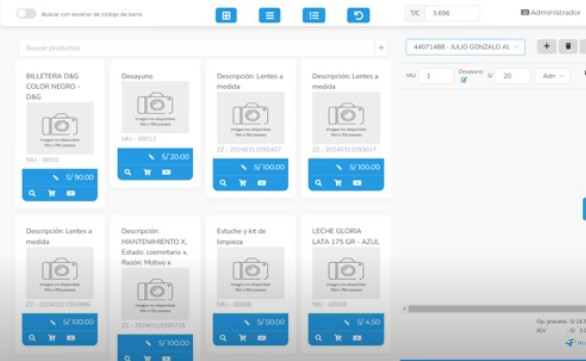Click money icon on Estuche y kit card
This screenshot has height=361, width=586.
[x=262, y=338]
